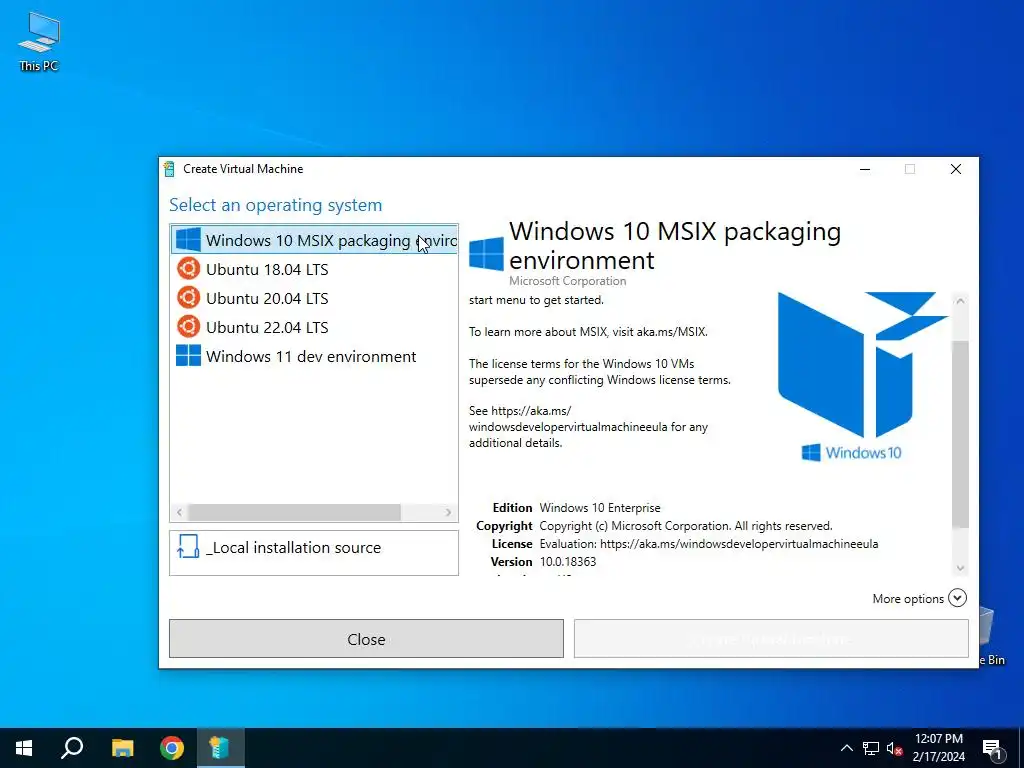Image resolution: width=1024 pixels, height=768 pixels.
Task: Select Ubuntu 22.04 LTS in the list
Action: tap(314, 327)
